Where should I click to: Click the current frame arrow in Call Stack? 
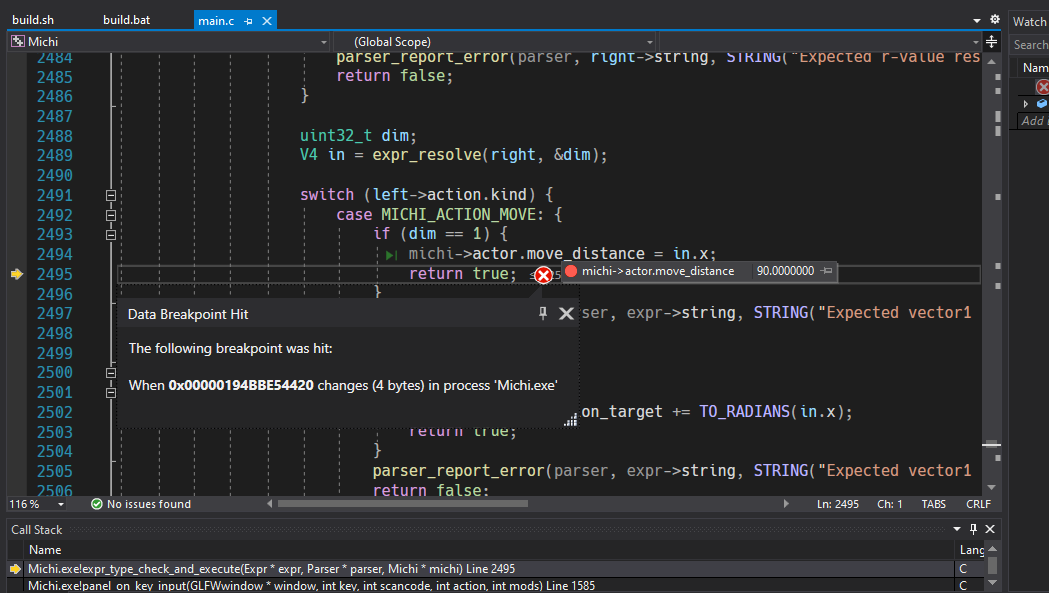[x=15, y=569]
